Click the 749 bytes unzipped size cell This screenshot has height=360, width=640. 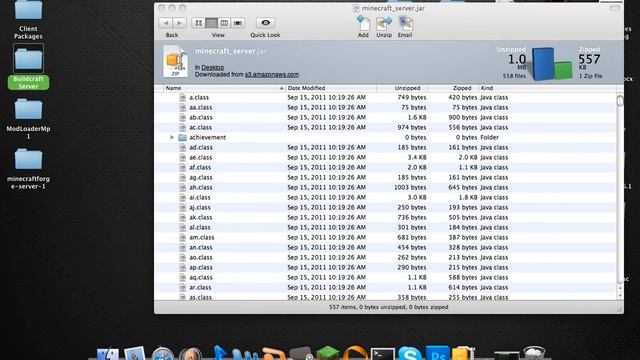411,98
